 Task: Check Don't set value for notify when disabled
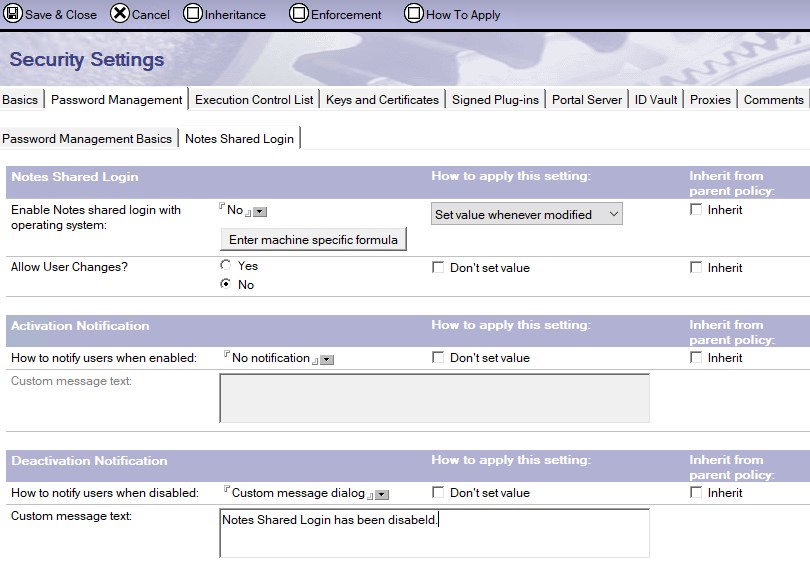pyautogui.click(x=438, y=492)
